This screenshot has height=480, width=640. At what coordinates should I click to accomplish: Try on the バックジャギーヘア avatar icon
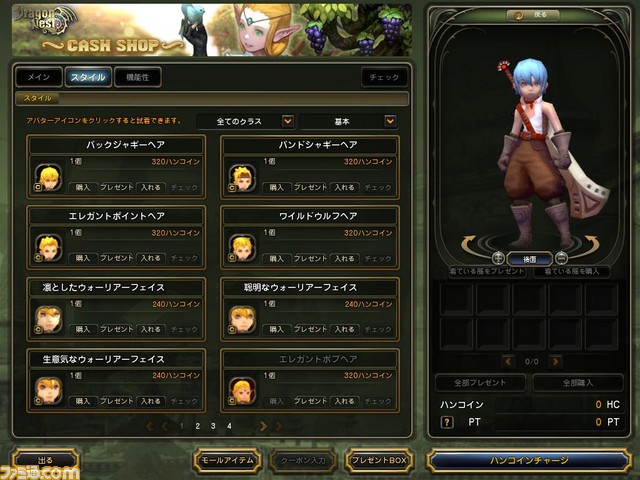tap(48, 177)
